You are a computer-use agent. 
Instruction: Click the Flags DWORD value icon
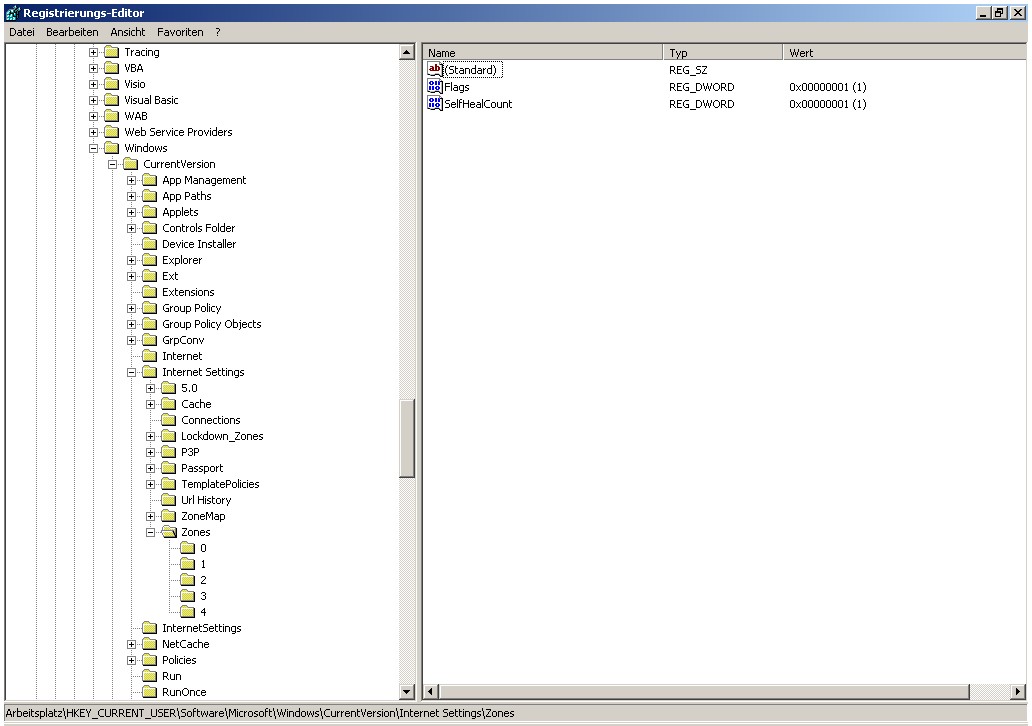pos(435,87)
